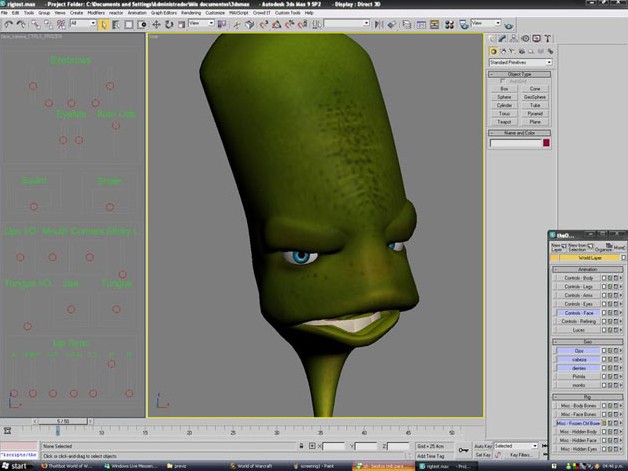Click the Teapot primitive button
Viewport: 628px width, 471px height.
505,121
